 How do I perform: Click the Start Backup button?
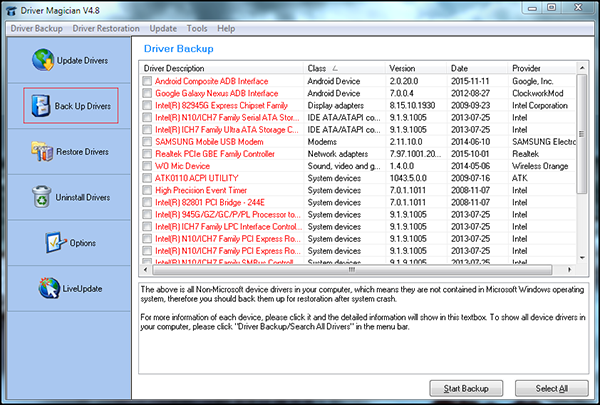tap(466, 389)
